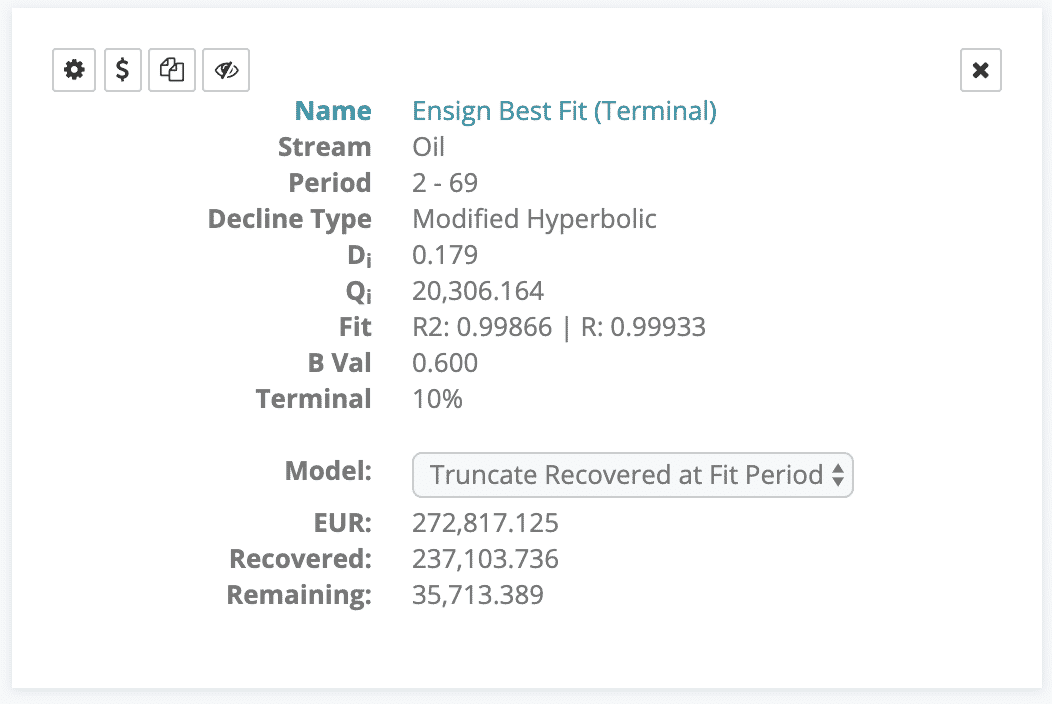
Task: Select the Modified Hyperbolic decline type text
Action: click(x=534, y=219)
